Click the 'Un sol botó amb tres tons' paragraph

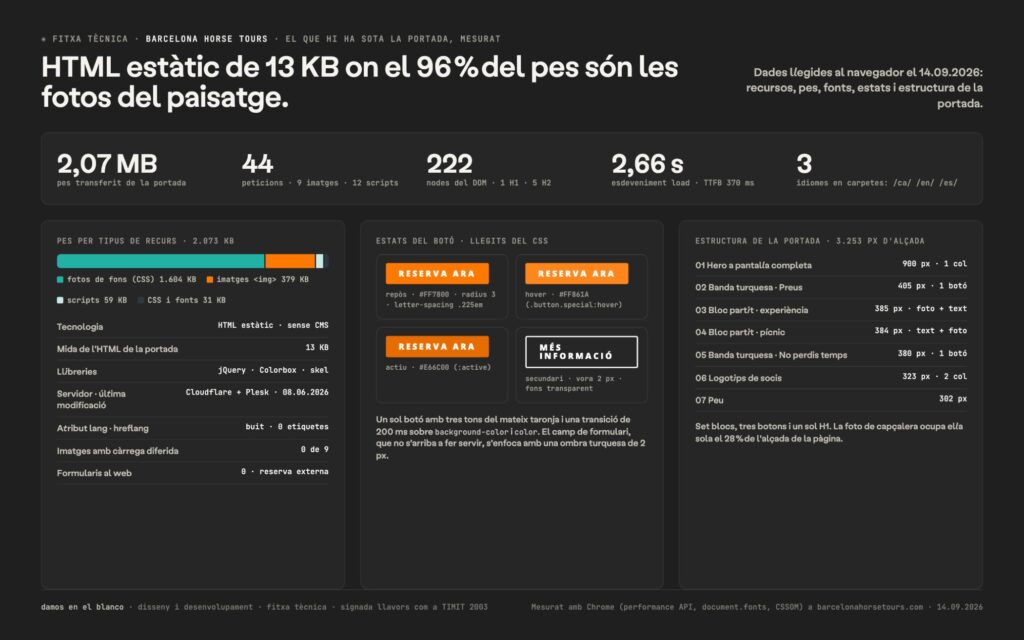tap(511, 437)
